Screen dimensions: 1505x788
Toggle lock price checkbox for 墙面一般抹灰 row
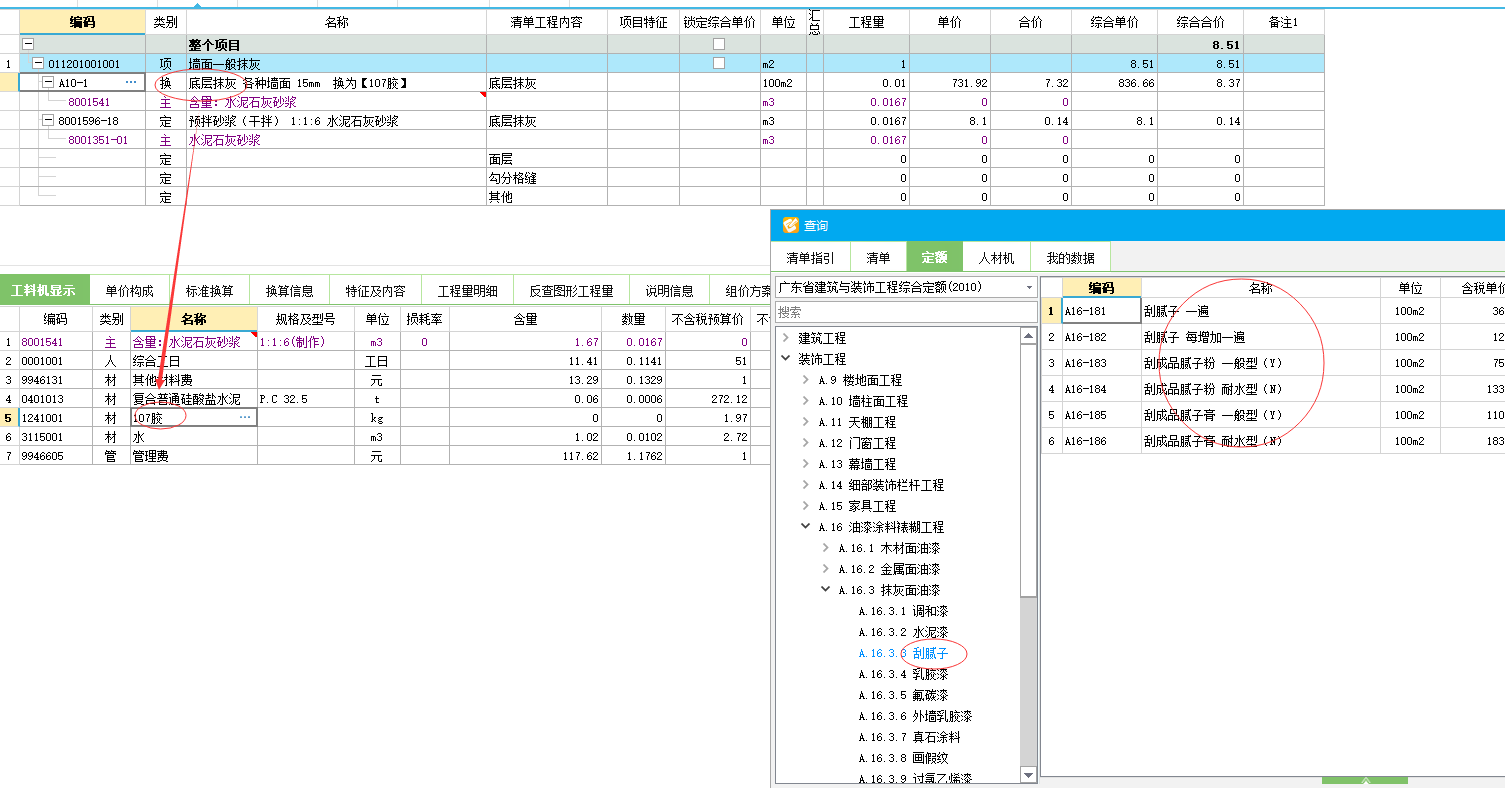pos(718,63)
